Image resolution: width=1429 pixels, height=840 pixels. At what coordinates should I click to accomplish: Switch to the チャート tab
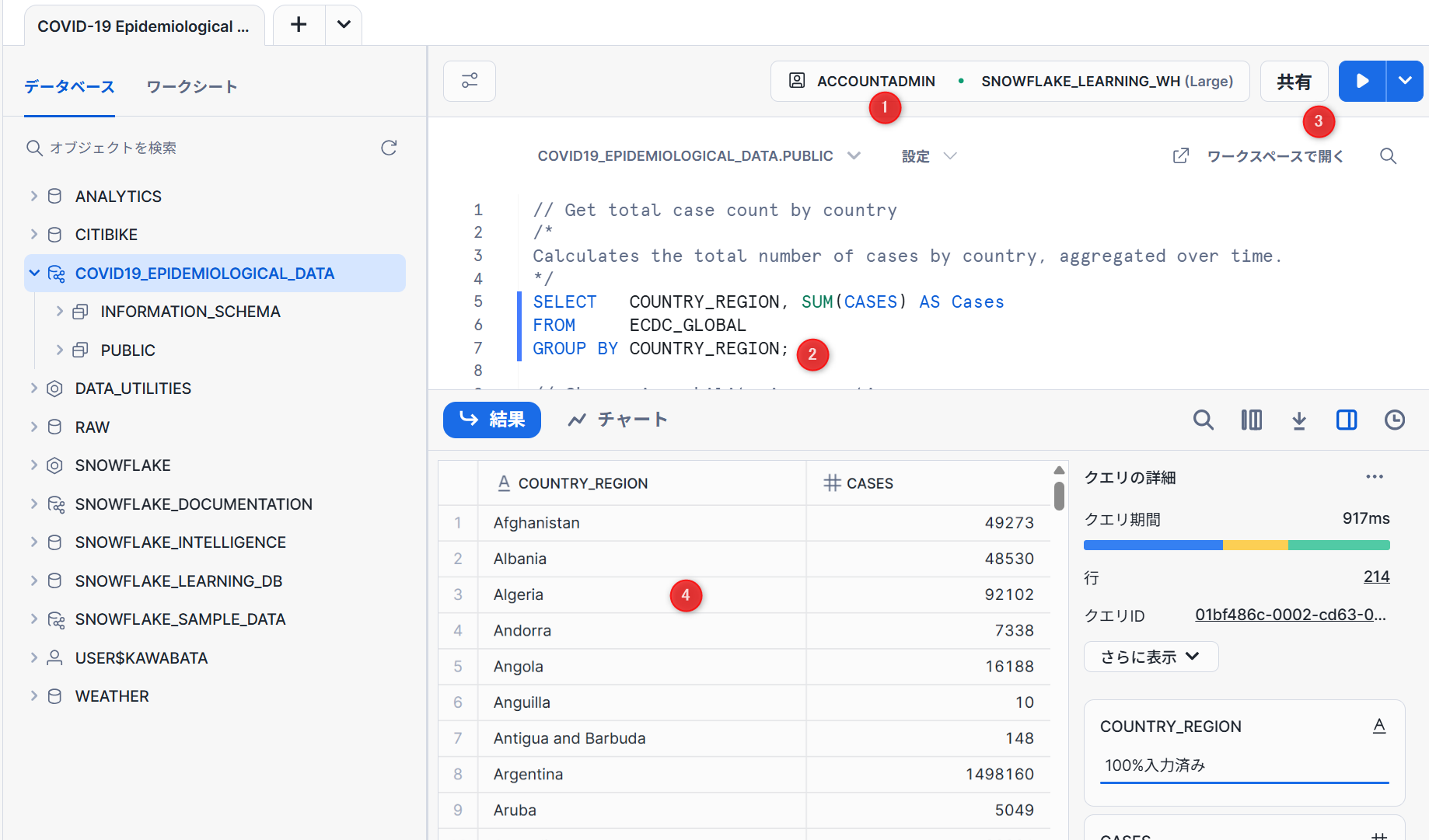pyautogui.click(x=618, y=420)
